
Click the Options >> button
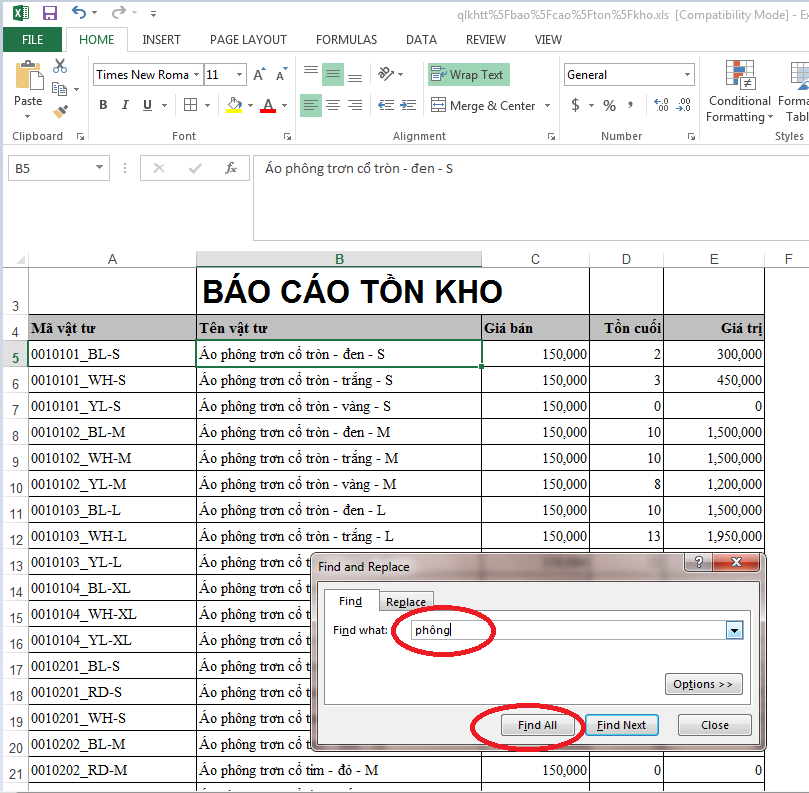click(x=703, y=684)
